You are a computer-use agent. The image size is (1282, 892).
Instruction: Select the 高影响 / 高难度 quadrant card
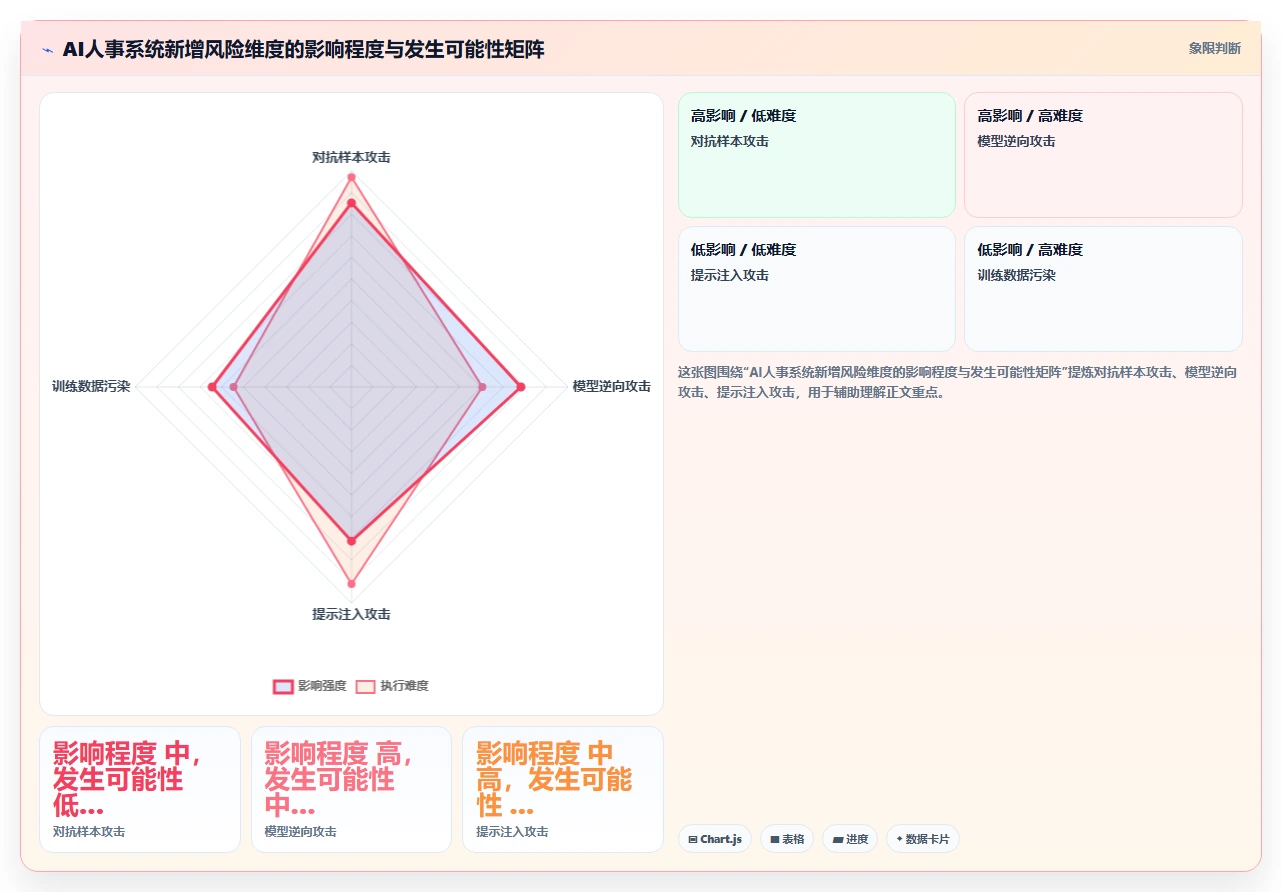click(1103, 155)
